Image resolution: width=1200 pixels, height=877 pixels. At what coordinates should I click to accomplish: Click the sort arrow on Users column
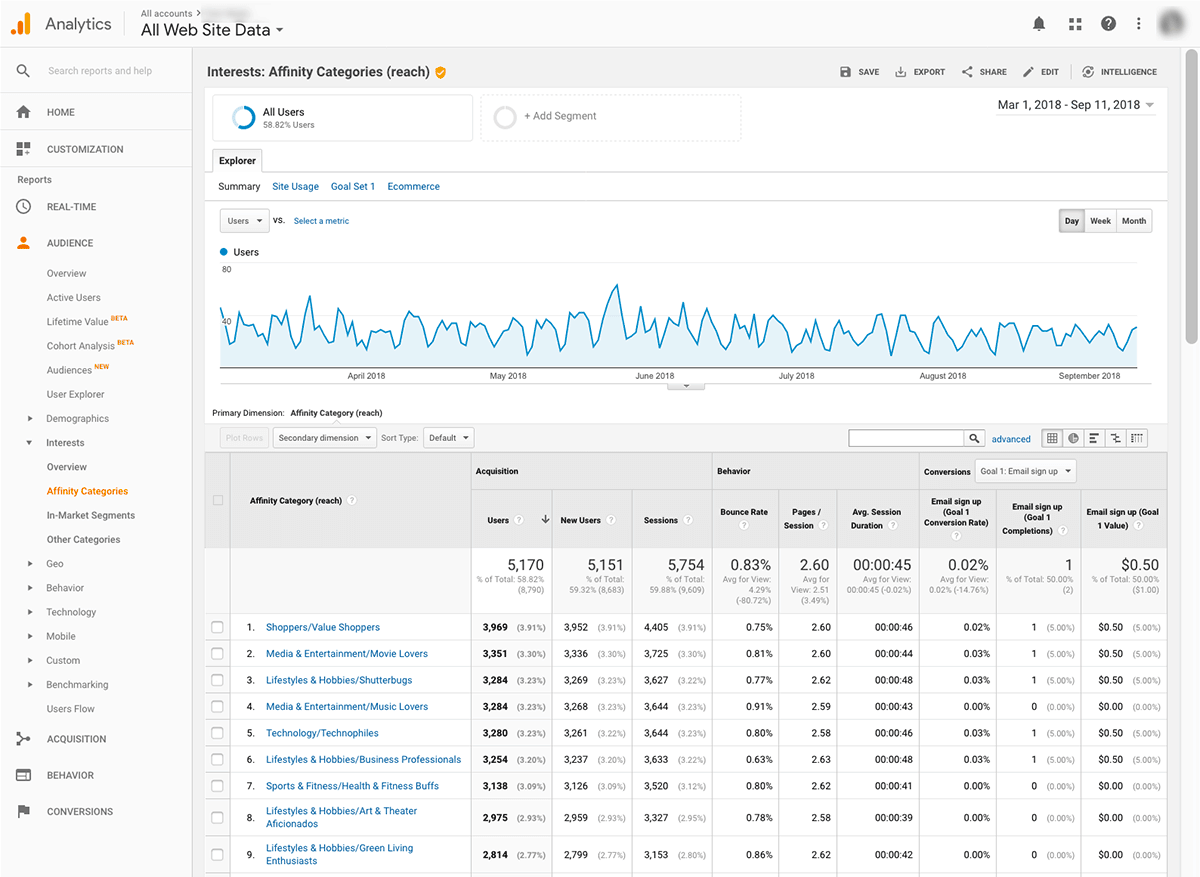click(x=545, y=520)
